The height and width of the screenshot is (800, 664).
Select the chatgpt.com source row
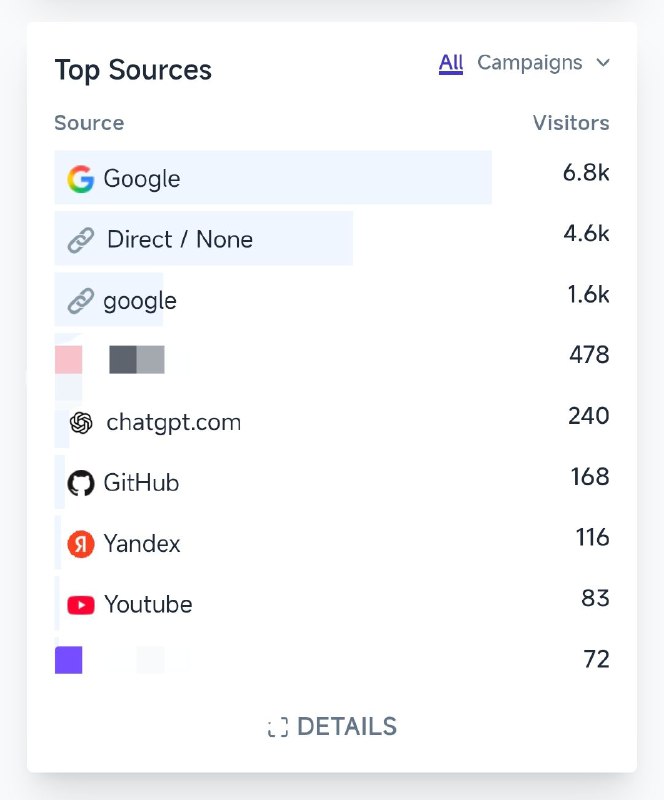(x=173, y=423)
